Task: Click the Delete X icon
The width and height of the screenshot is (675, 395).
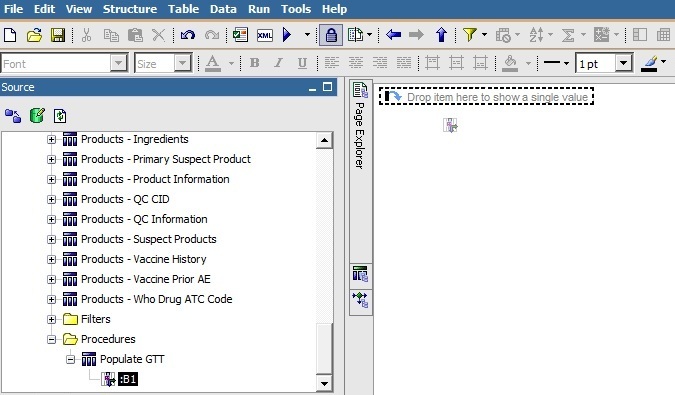Action: pyautogui.click(x=159, y=35)
